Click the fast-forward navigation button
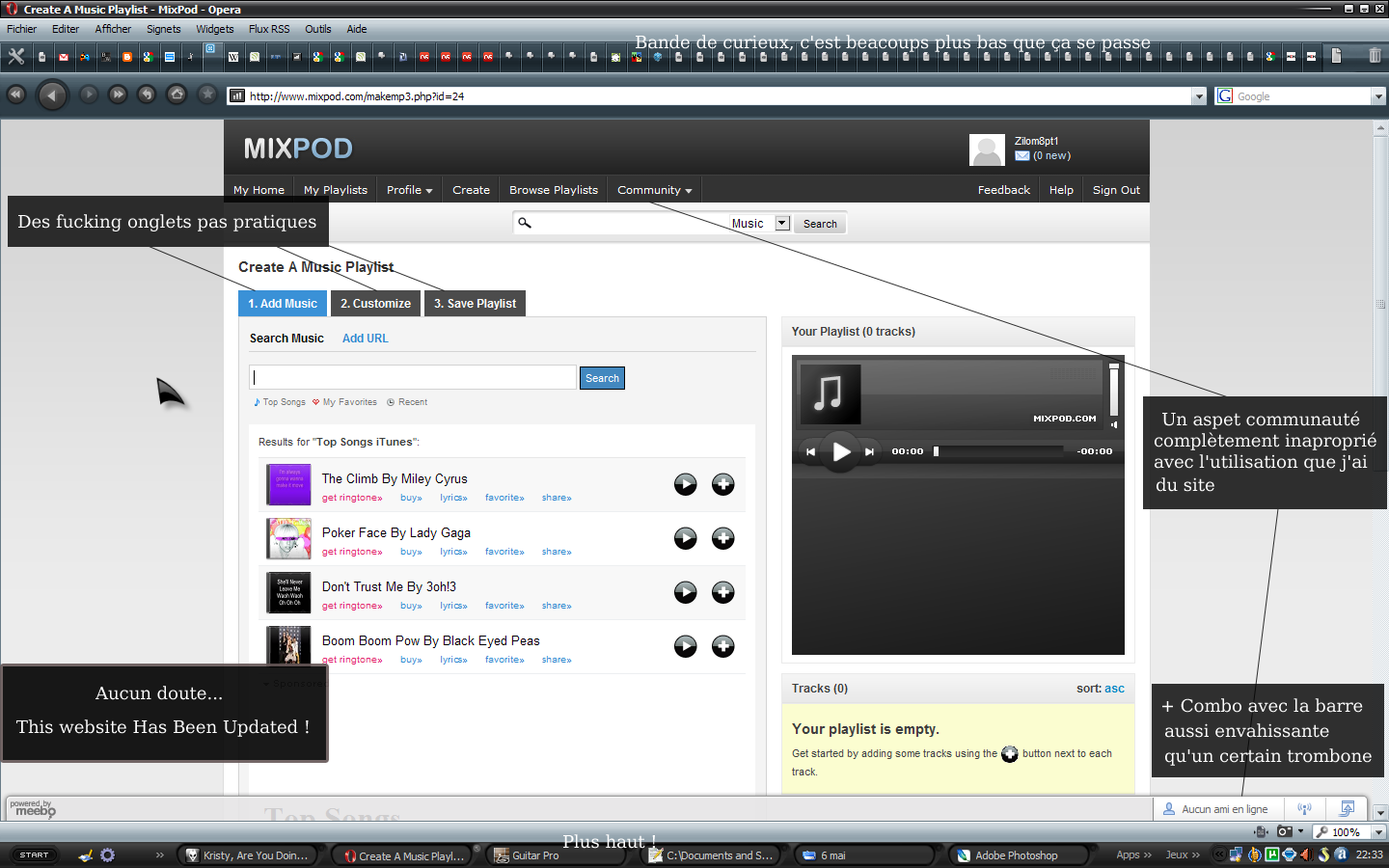This screenshot has height=868, width=1389. click(x=118, y=95)
